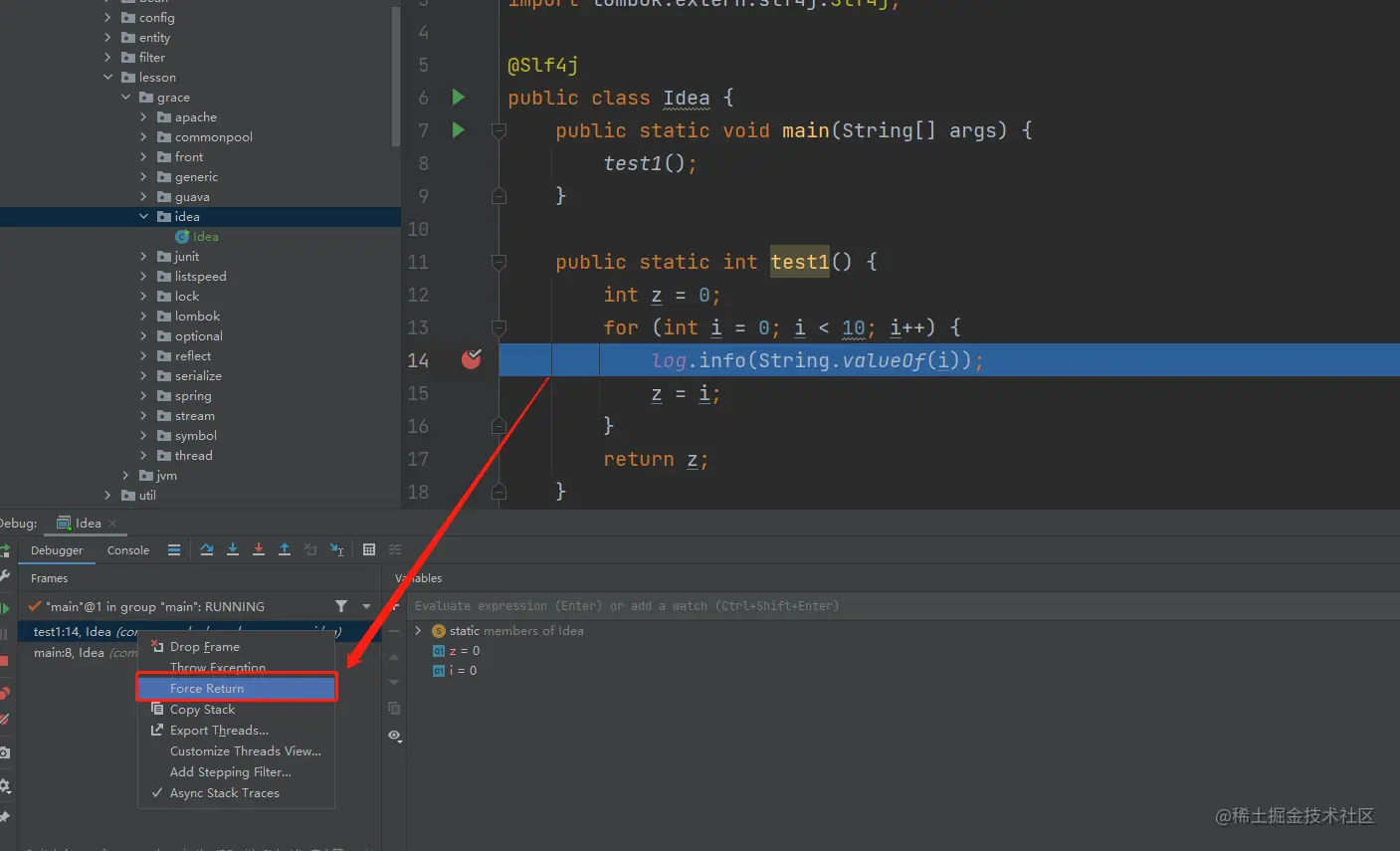
Task: Click Trace Current Stream Chain icon
Action: point(395,549)
